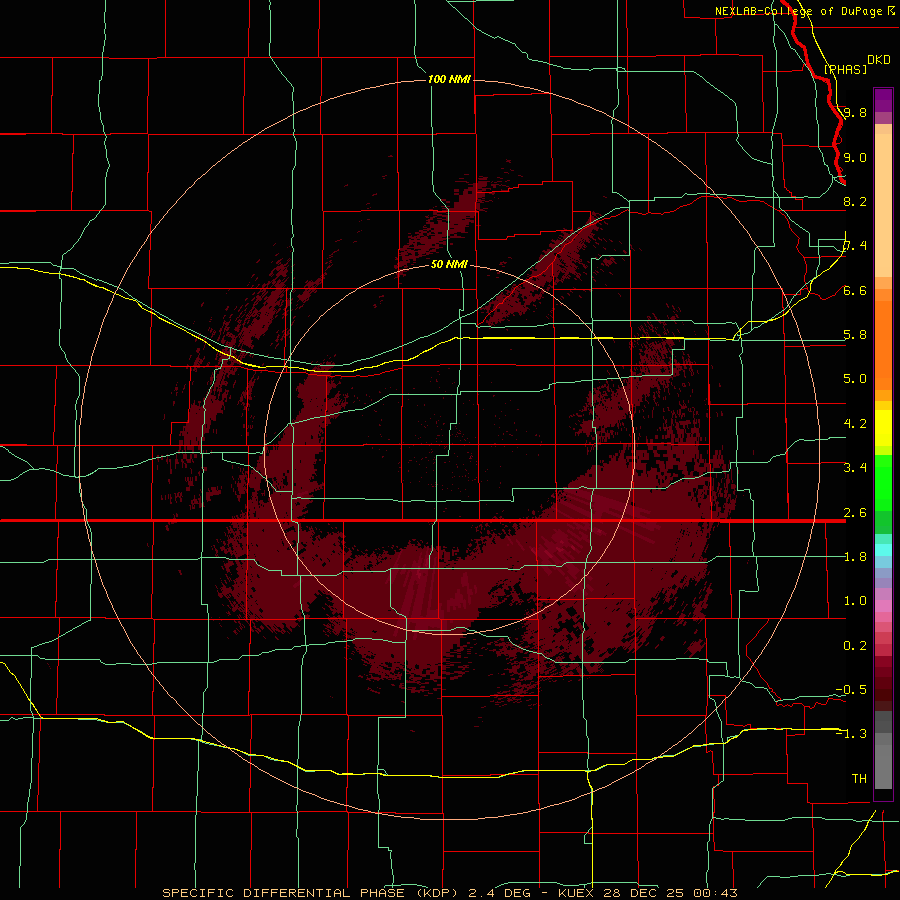Select the DKD label above the color scale
Viewport: 900px width, 900px height.
tap(879, 60)
